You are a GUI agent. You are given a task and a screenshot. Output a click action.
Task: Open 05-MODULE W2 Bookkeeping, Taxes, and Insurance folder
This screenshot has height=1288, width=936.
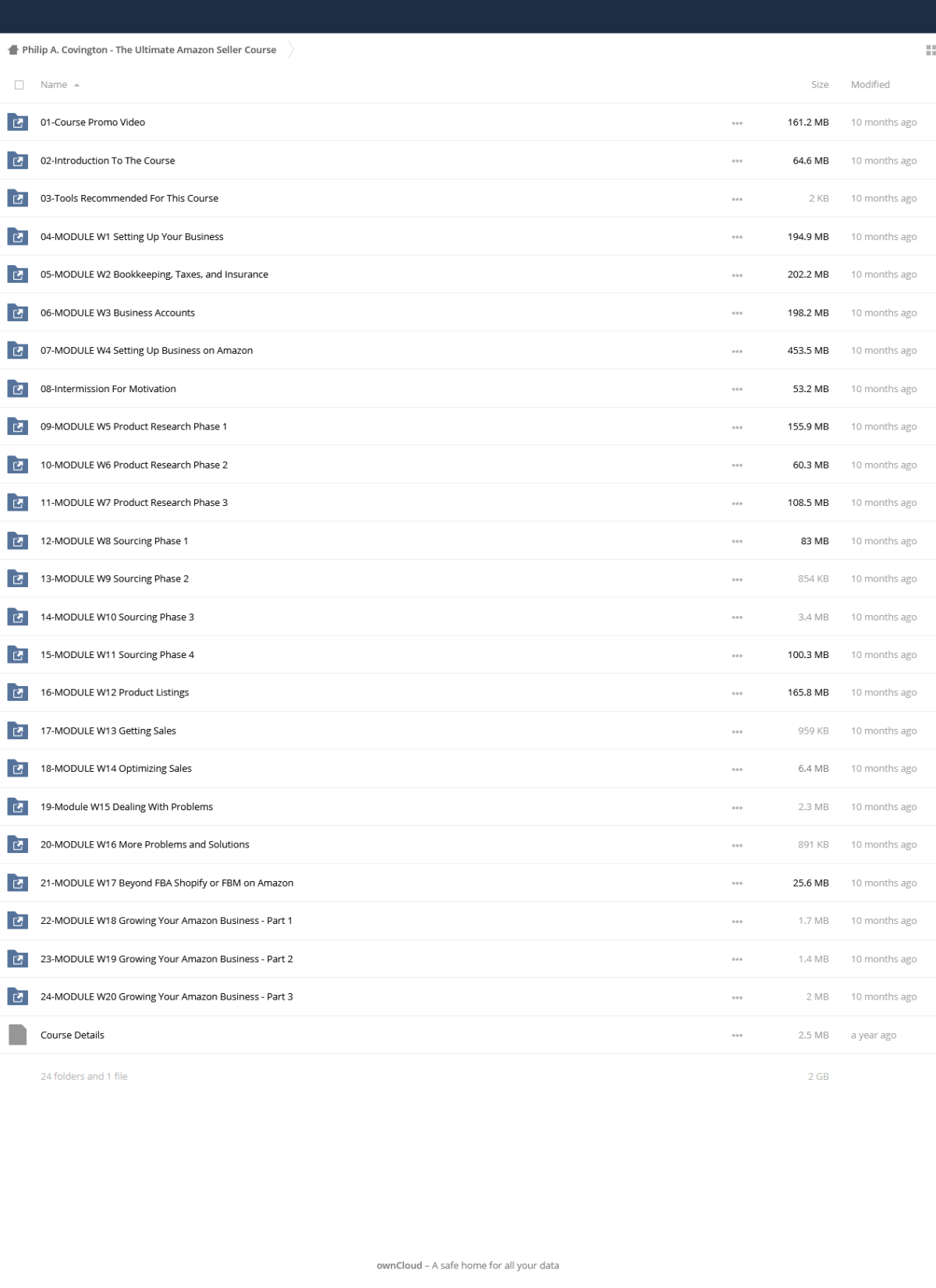154,274
